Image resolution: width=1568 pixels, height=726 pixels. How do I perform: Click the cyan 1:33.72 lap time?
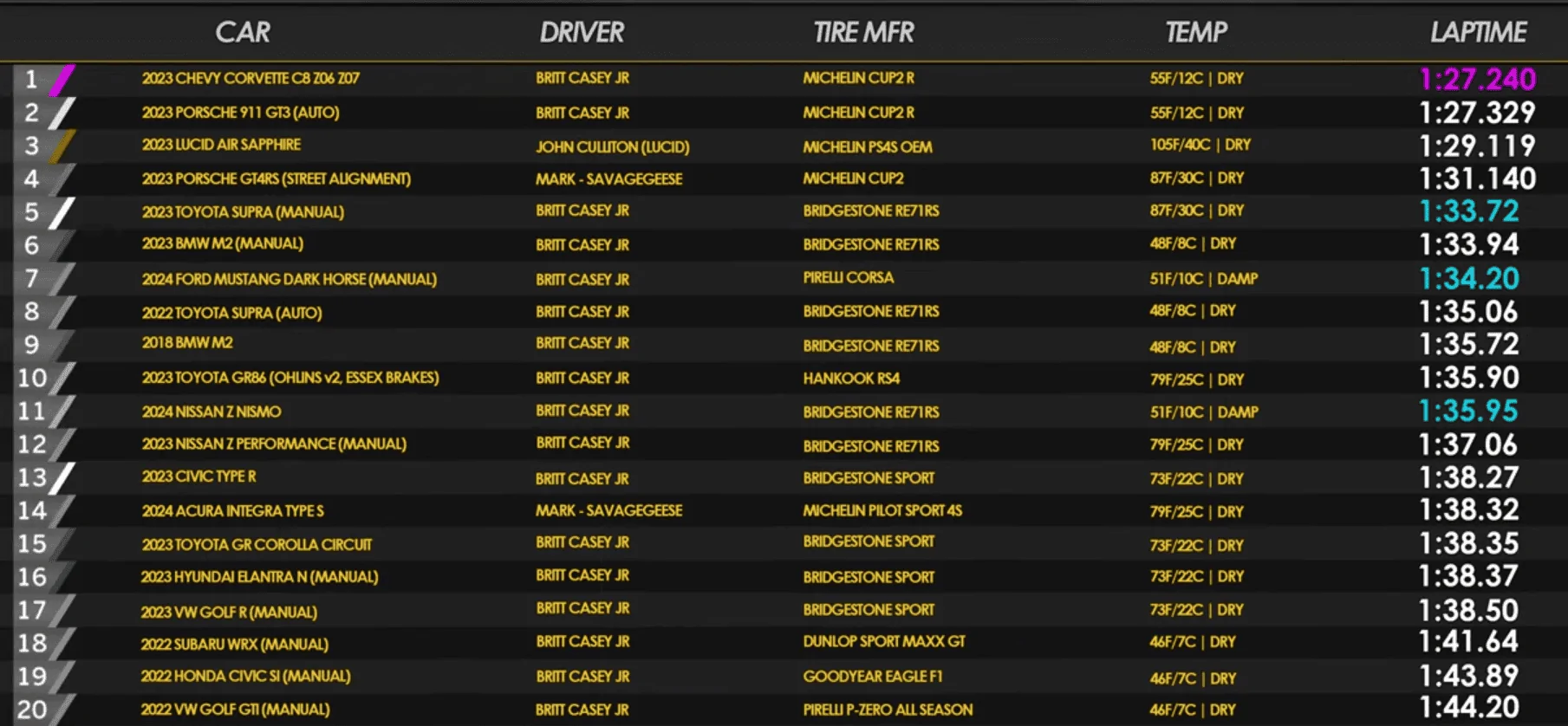1469,211
